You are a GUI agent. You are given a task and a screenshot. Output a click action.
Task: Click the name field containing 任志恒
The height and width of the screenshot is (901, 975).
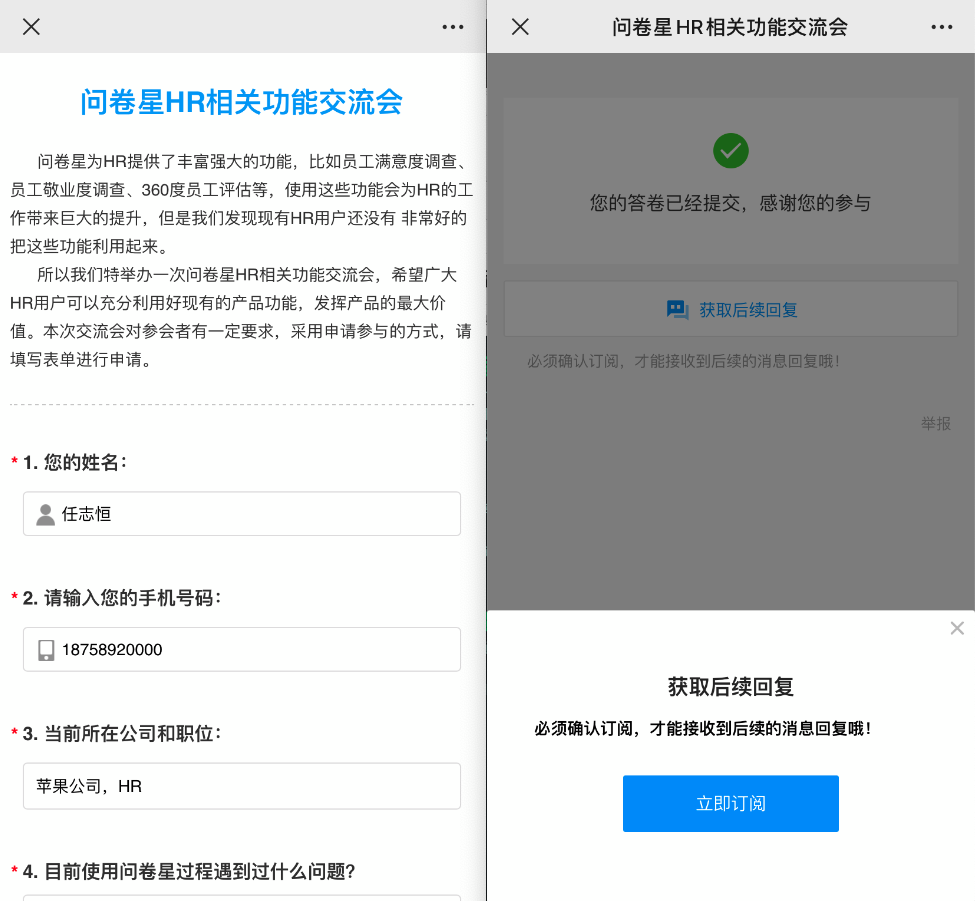pos(242,514)
